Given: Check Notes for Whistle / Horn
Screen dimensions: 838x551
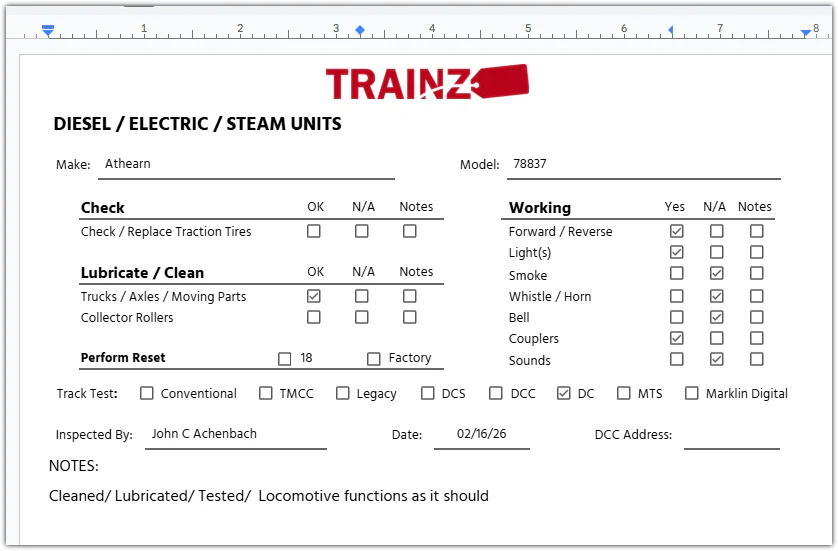Looking at the screenshot, I should [x=757, y=296].
